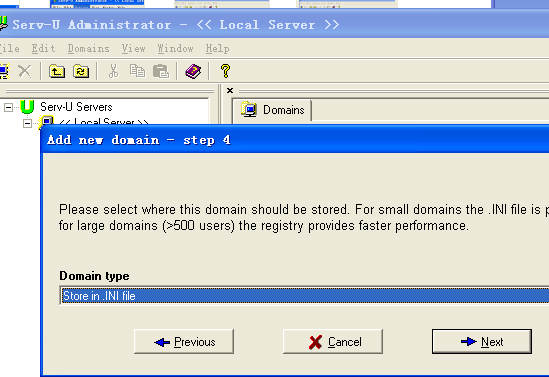Collapse the Local Server tree node
Screen dimensions: 549x377
[27, 123]
